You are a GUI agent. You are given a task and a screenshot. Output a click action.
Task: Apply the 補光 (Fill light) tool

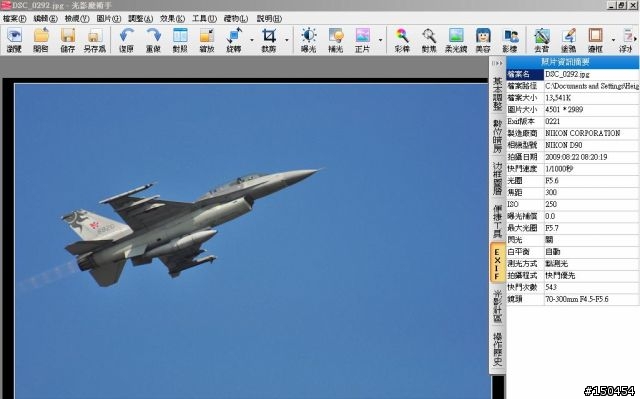coord(336,40)
